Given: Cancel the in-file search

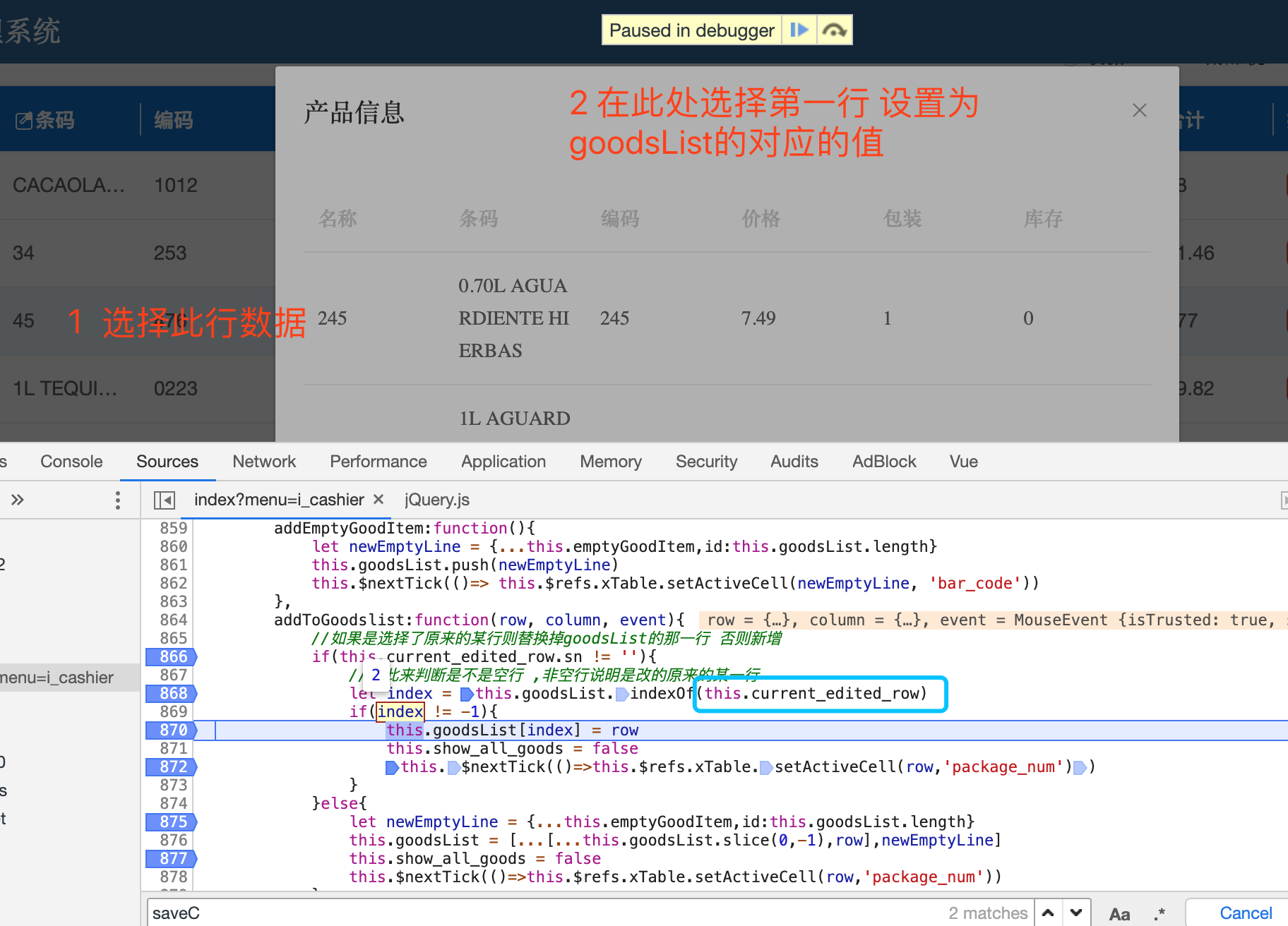Looking at the screenshot, I should click(x=1246, y=913).
